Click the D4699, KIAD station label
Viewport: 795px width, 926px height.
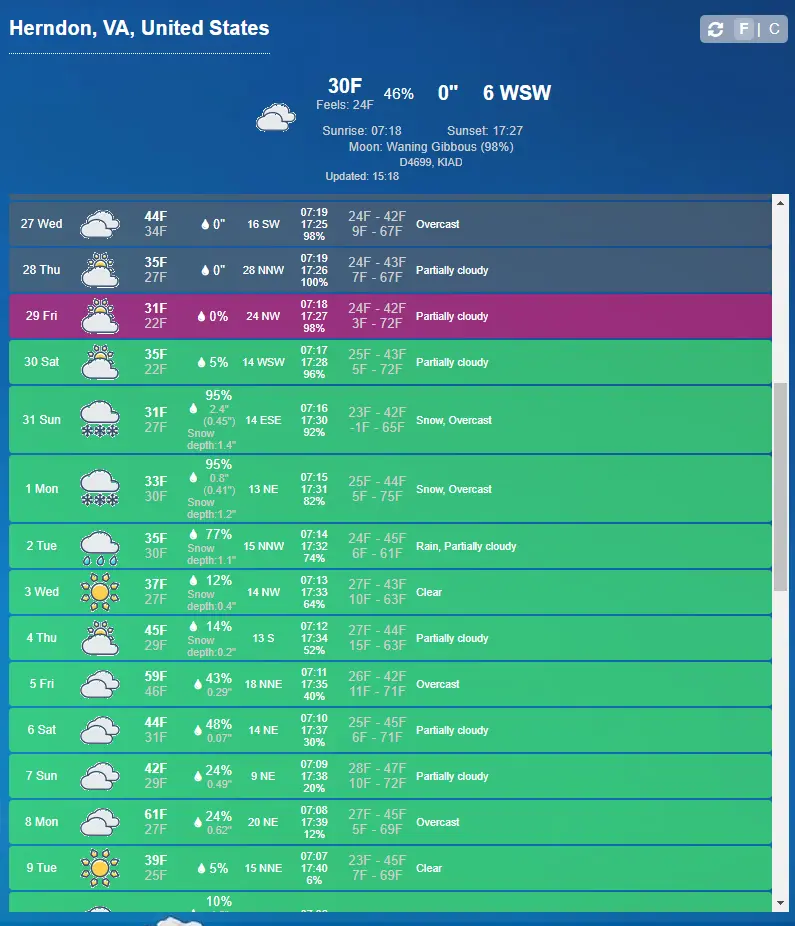coord(430,162)
